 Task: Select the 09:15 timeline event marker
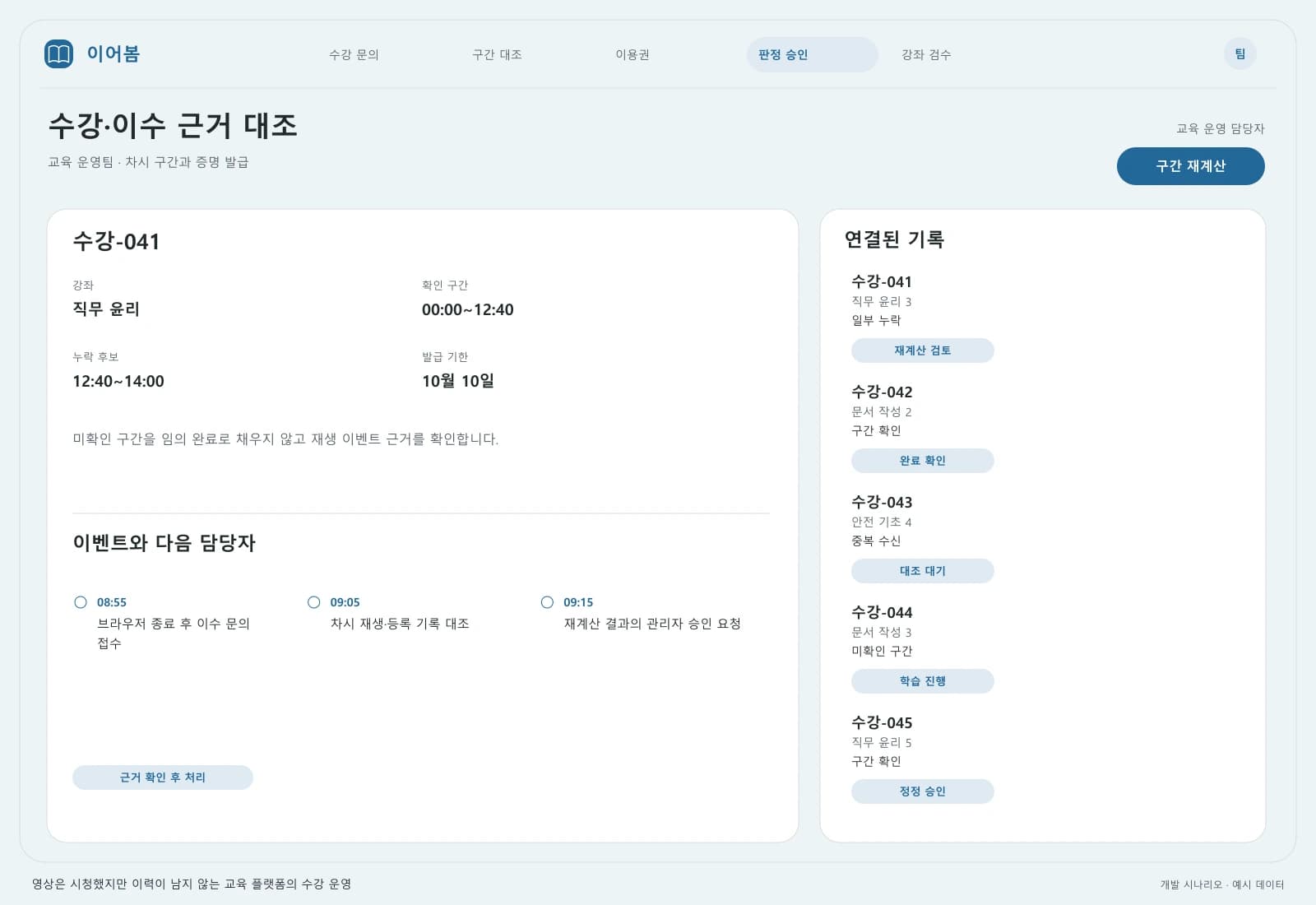click(x=548, y=602)
